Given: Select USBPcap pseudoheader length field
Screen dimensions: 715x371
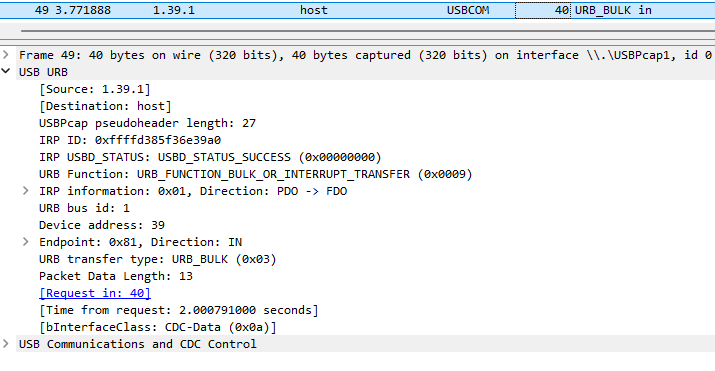Looking at the screenshot, I should (x=147, y=123).
